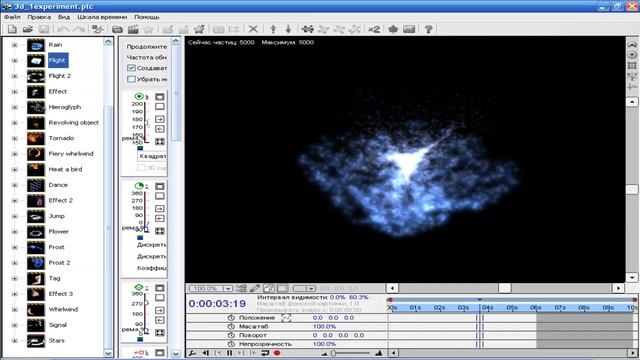Open the Помощь menu
Screen dimensions: 640x360
point(147,17)
